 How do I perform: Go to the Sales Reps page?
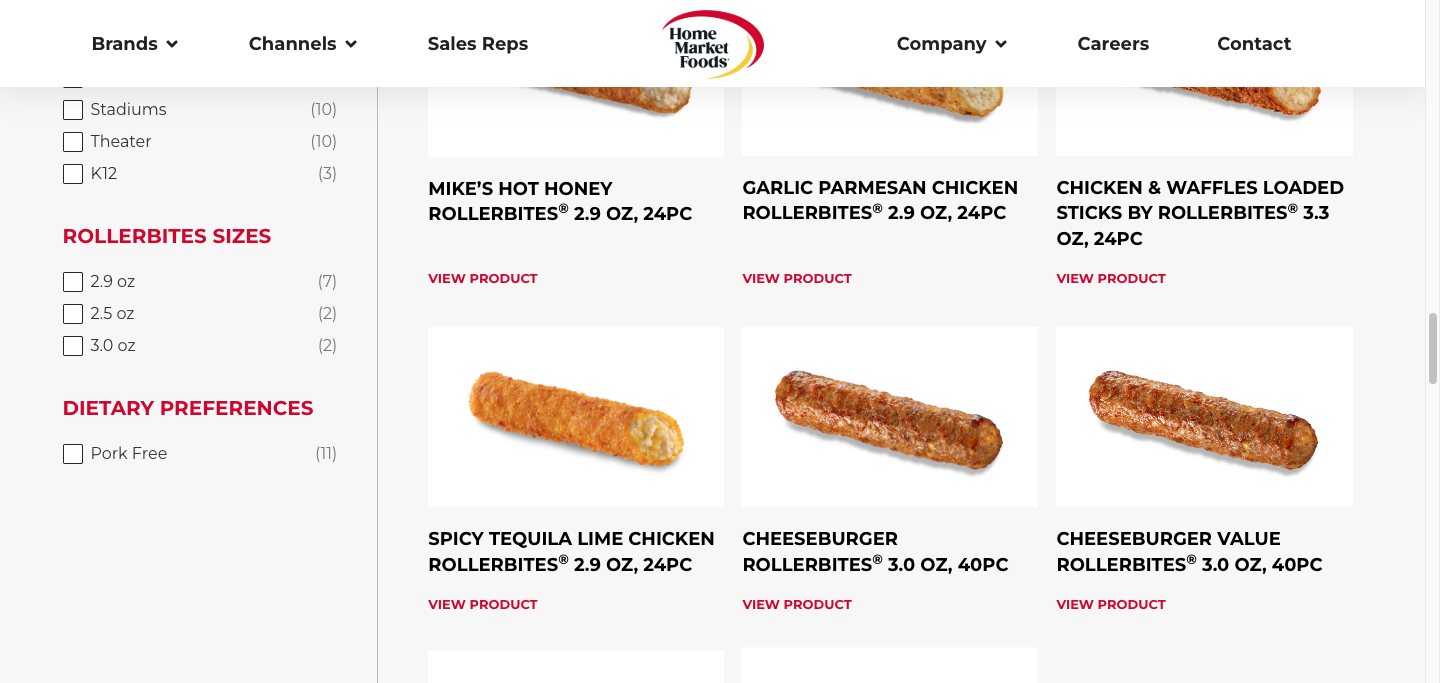pos(478,44)
